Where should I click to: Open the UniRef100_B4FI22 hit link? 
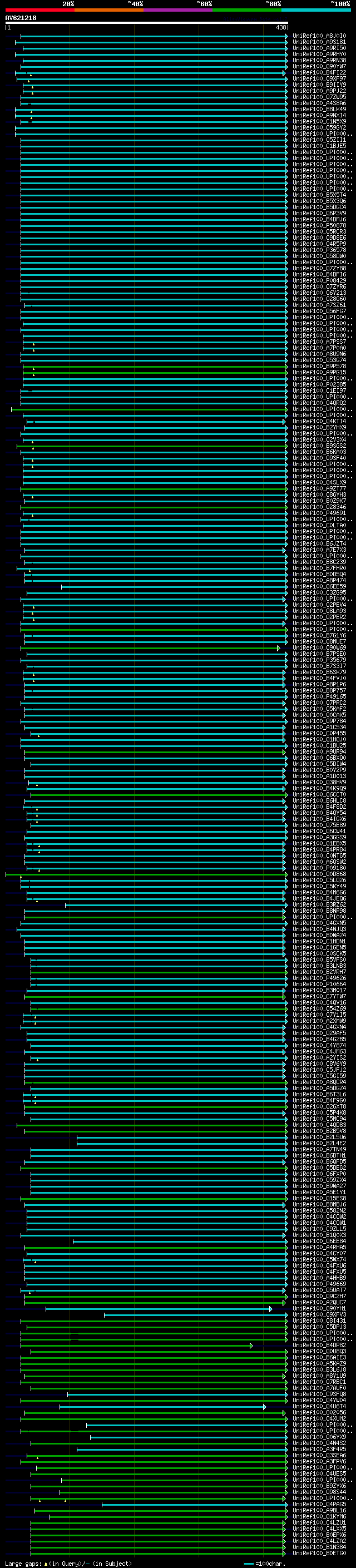tap(319, 72)
